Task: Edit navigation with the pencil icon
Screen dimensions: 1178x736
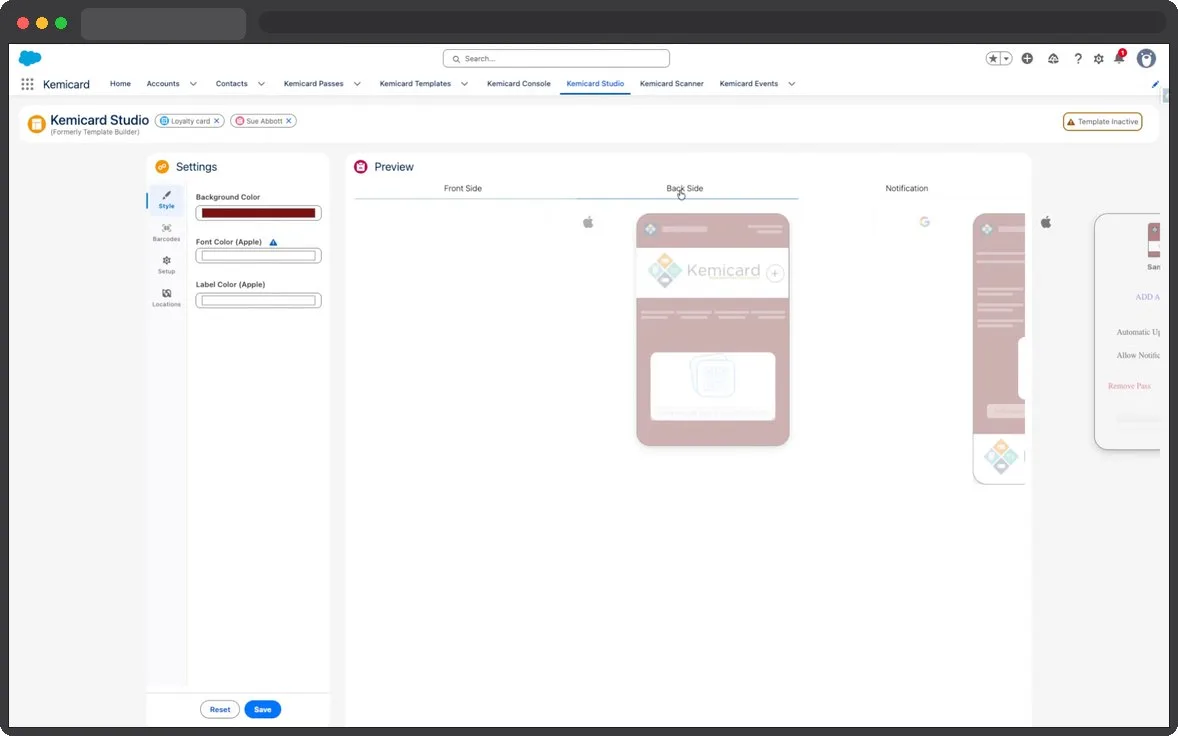Action: point(1155,84)
